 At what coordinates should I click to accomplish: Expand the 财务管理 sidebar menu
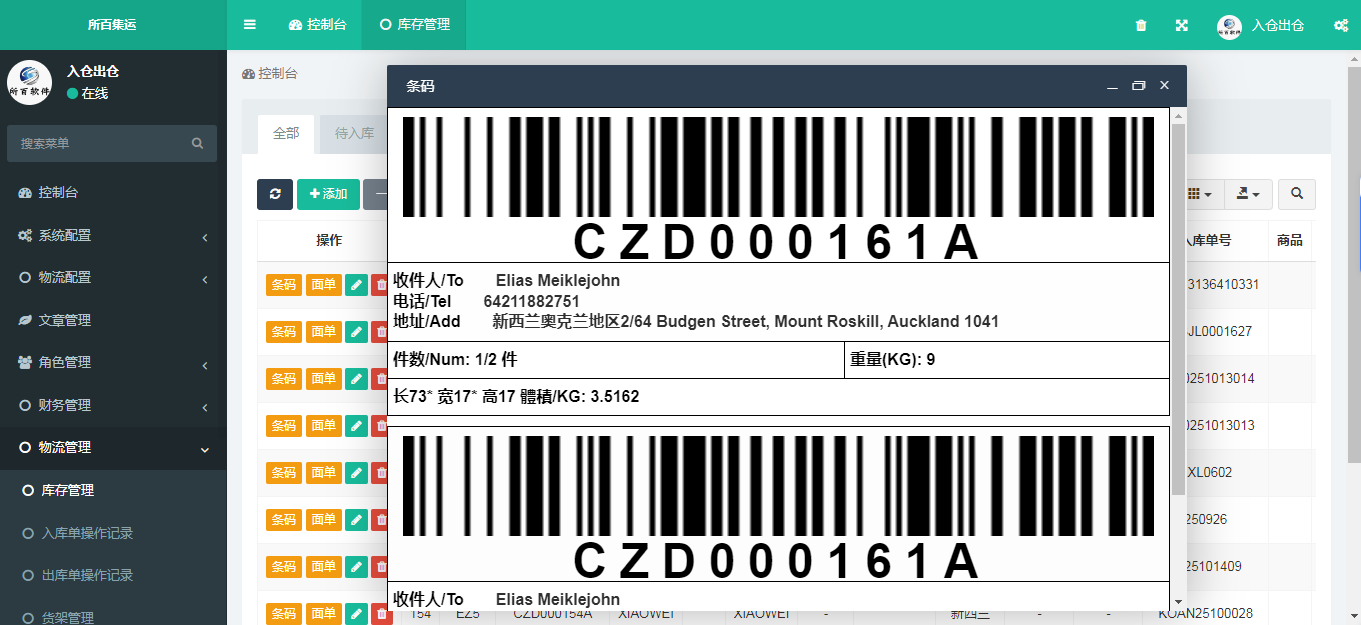[113, 406]
